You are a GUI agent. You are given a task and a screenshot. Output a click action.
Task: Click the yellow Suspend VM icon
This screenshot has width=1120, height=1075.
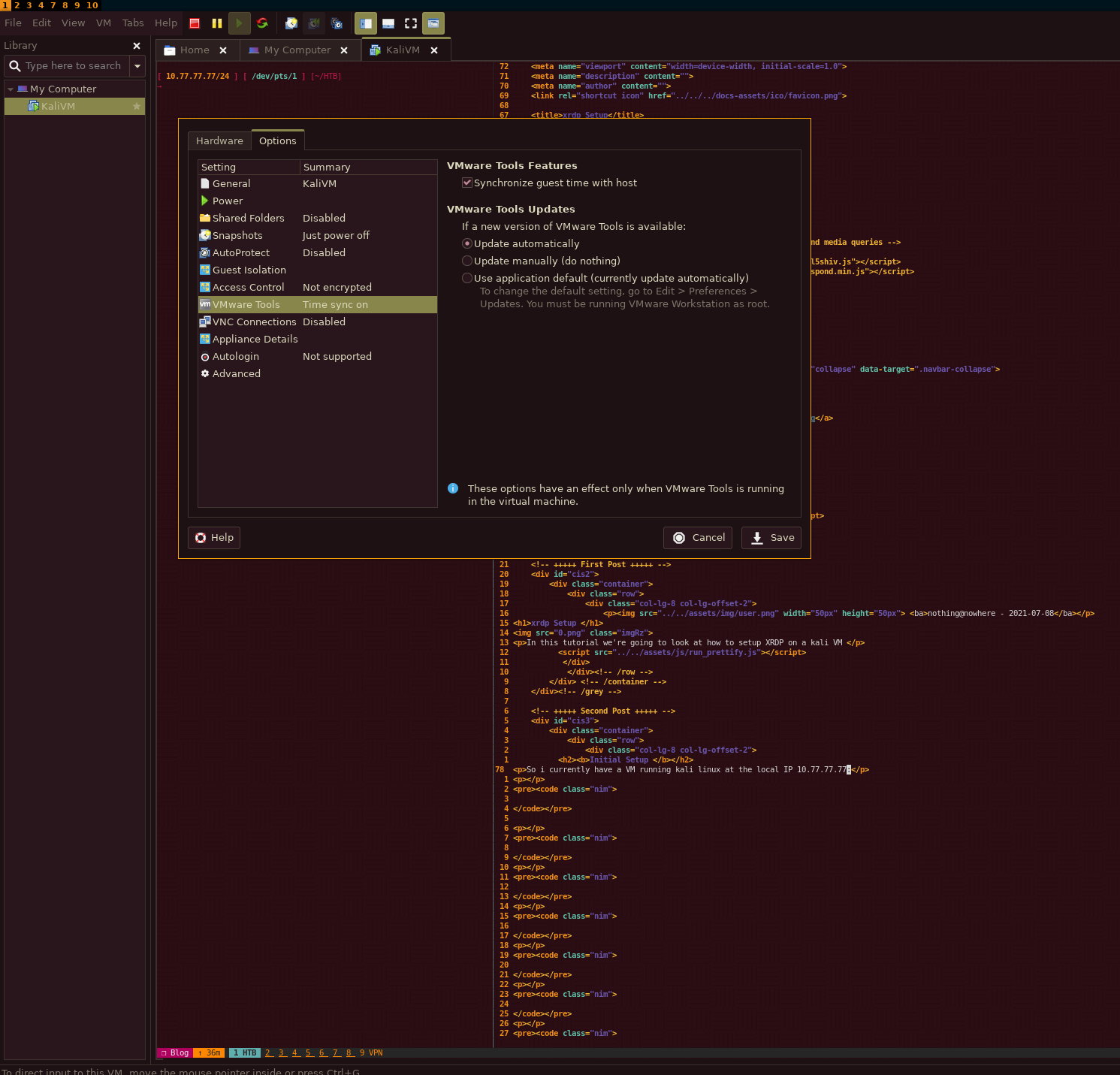[x=217, y=23]
